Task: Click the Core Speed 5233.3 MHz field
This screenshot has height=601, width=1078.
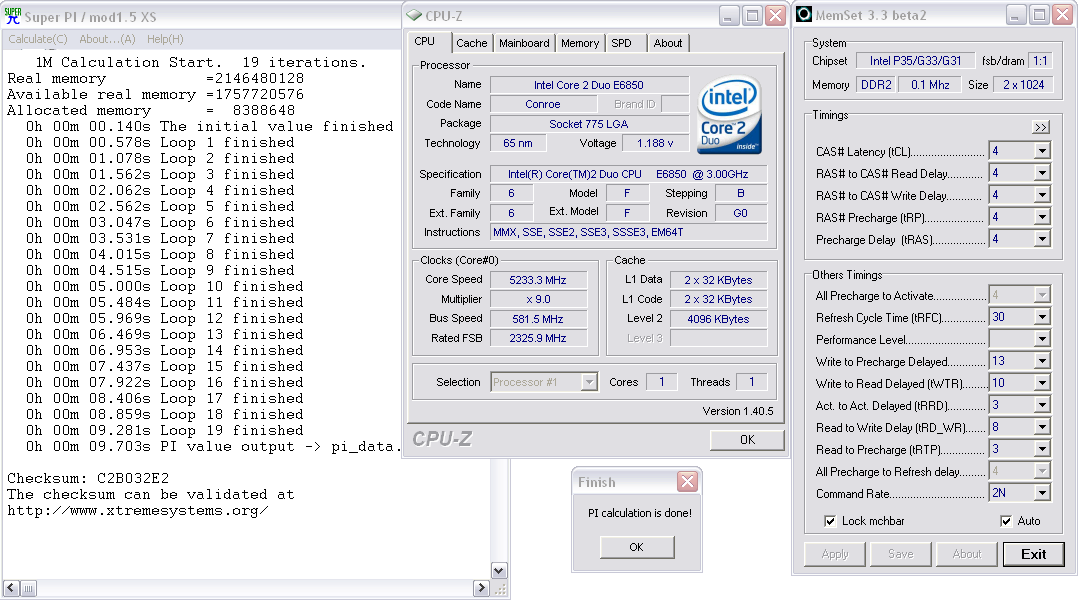Action: [x=538, y=280]
